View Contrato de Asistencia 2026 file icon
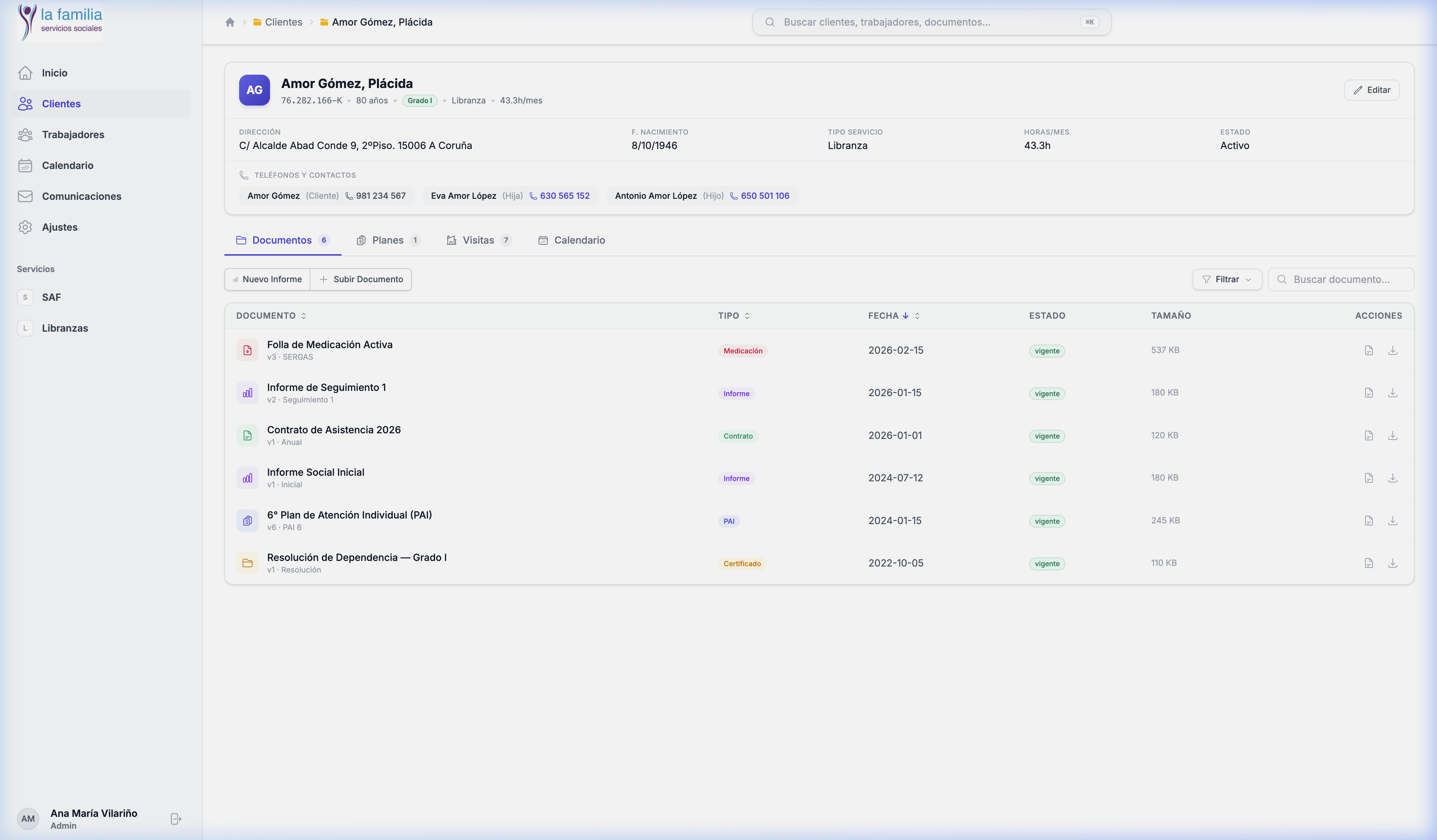This screenshot has height=840, width=1437. (1369, 436)
